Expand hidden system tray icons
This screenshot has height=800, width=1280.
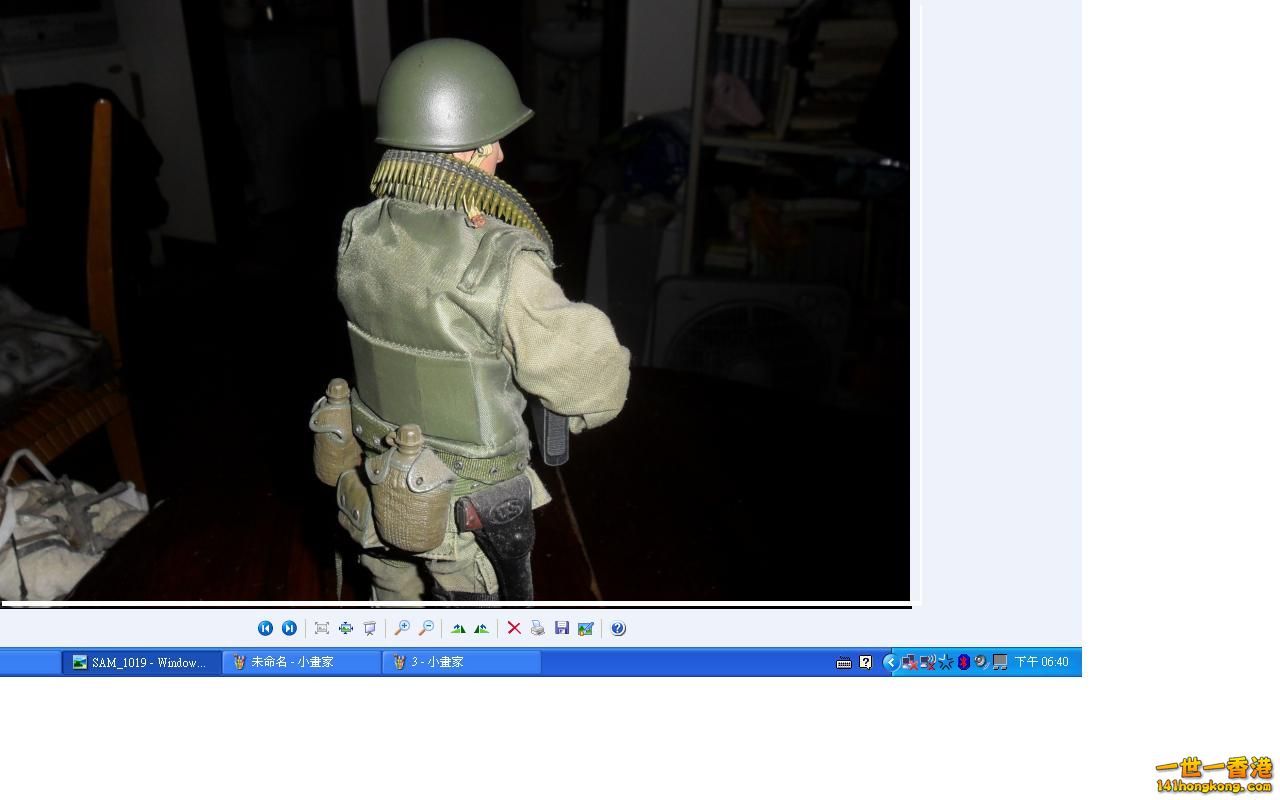point(889,662)
